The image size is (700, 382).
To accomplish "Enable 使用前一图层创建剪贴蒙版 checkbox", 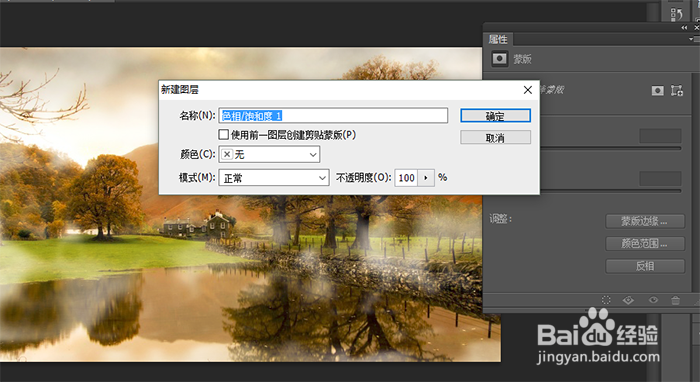I will point(224,134).
